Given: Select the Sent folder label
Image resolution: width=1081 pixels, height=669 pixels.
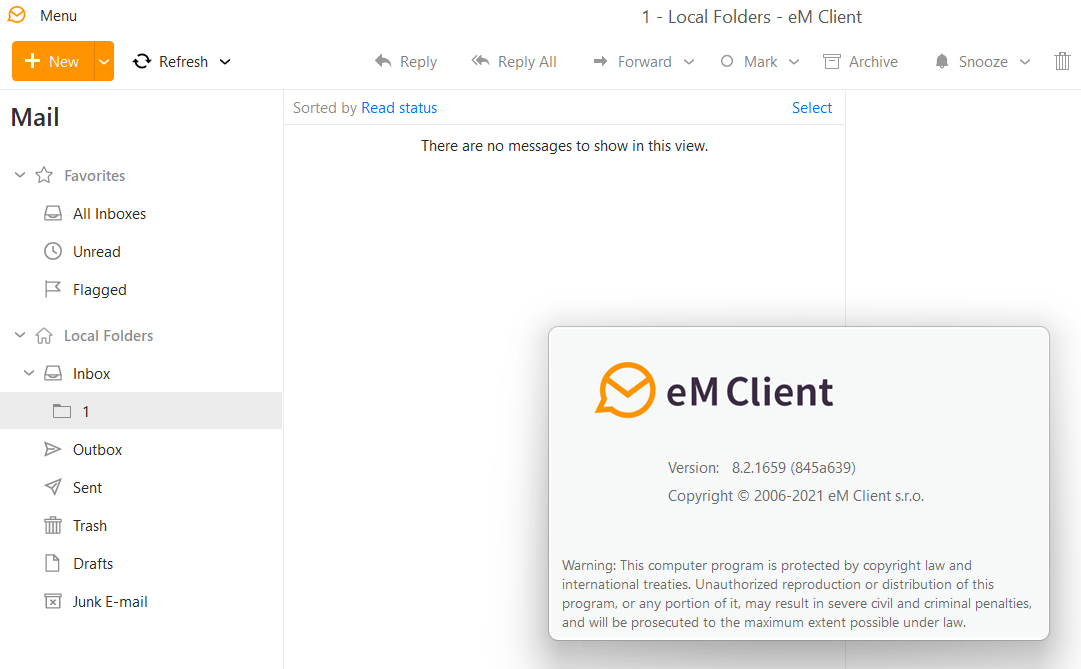Looking at the screenshot, I should coord(88,488).
